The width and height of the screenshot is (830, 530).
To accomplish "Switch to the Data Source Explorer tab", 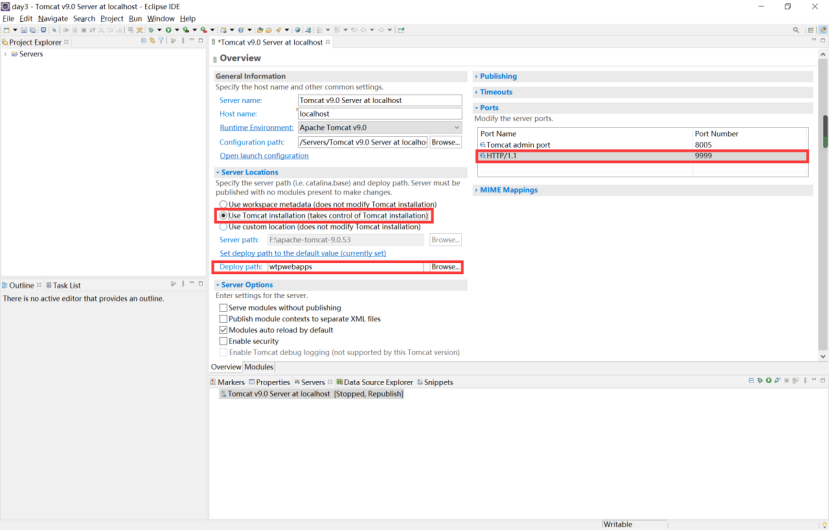I will click(374, 382).
